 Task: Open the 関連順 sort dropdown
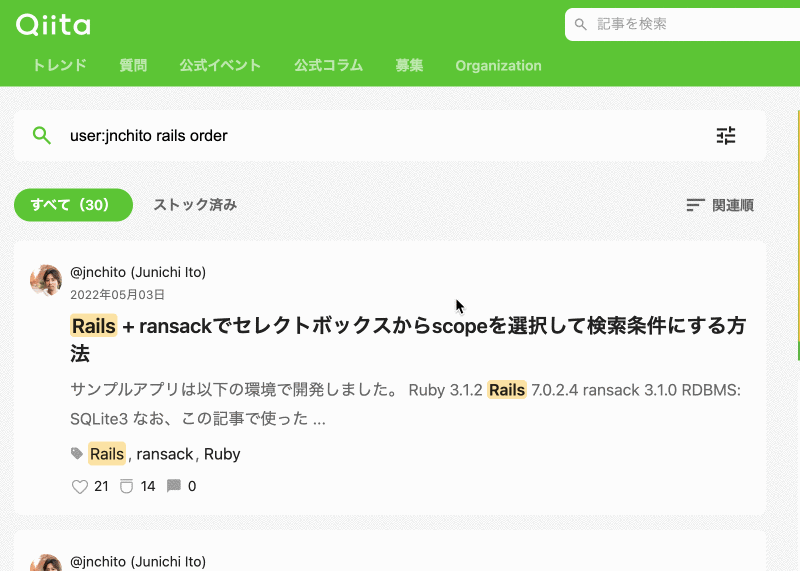click(x=720, y=205)
